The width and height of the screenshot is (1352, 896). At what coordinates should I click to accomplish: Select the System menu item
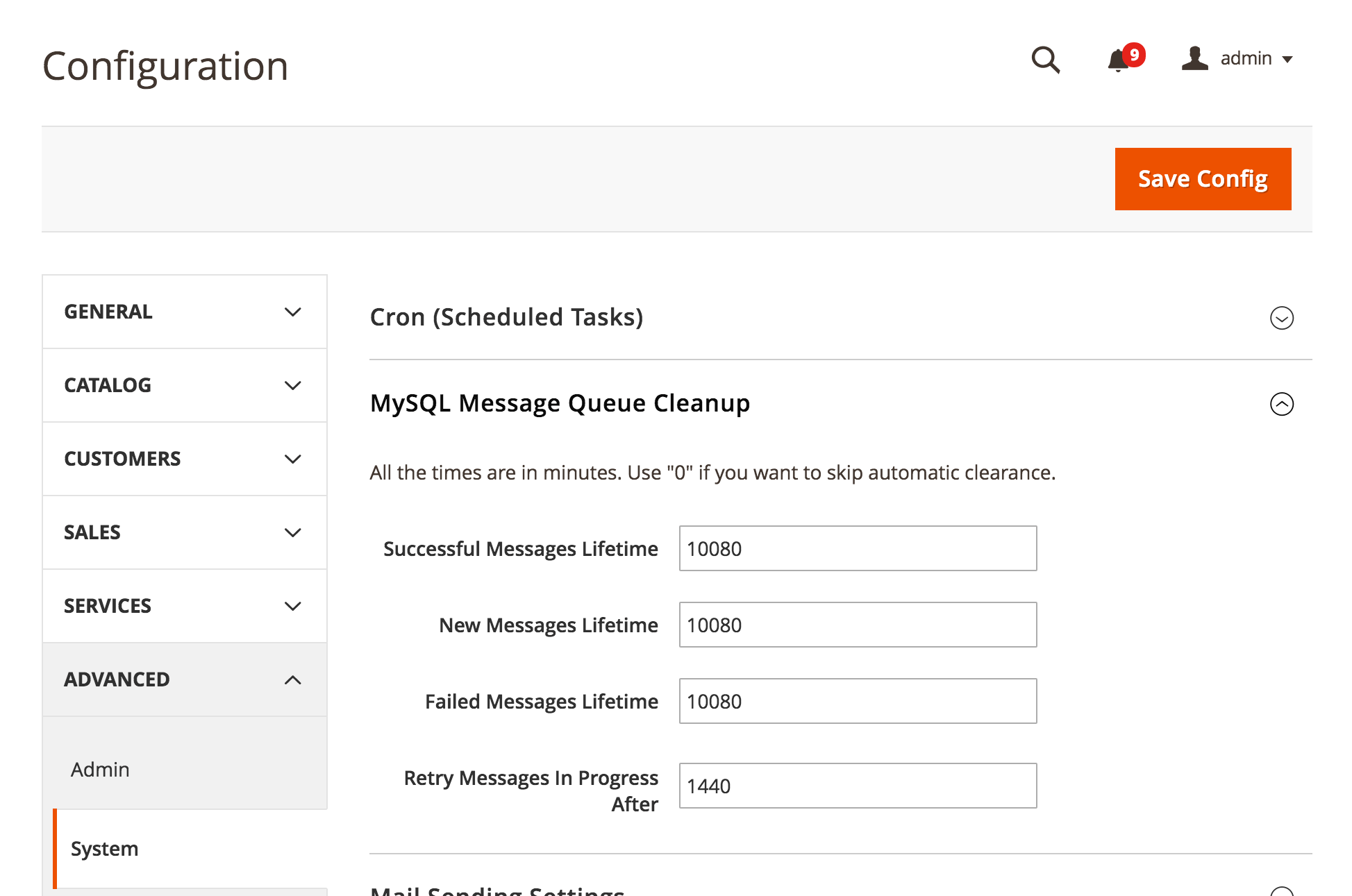[104, 848]
